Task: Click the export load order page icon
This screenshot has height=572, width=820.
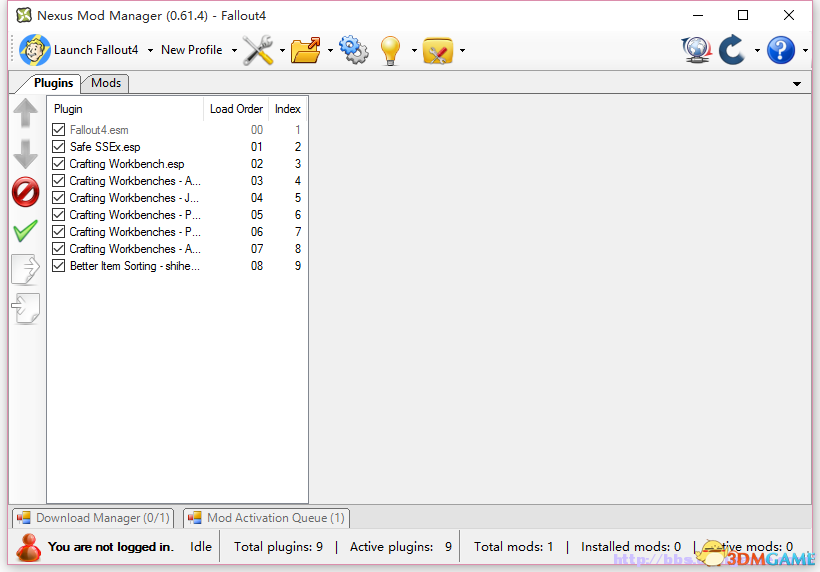Action: tap(26, 269)
